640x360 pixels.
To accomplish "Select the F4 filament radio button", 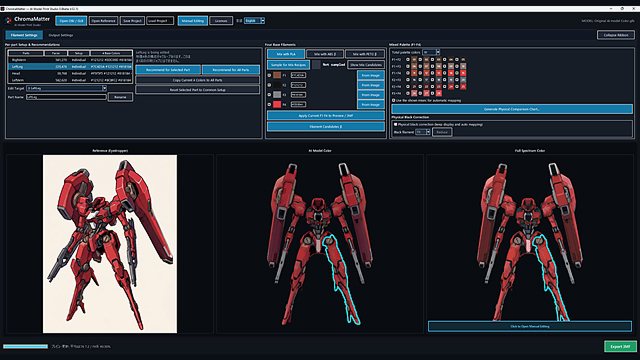I will point(269,104).
